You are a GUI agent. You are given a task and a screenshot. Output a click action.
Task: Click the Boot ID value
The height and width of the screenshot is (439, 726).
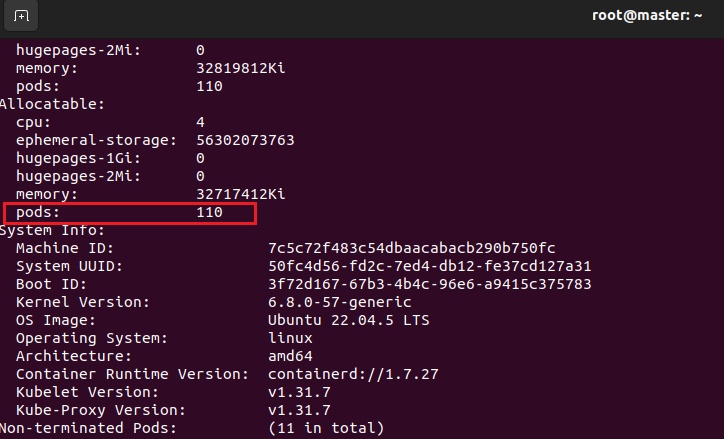(430, 284)
